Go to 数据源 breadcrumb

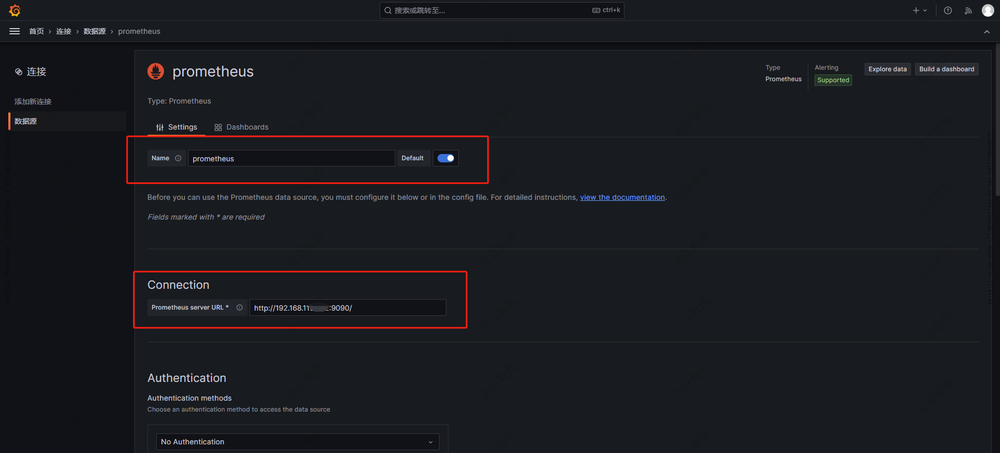95,31
